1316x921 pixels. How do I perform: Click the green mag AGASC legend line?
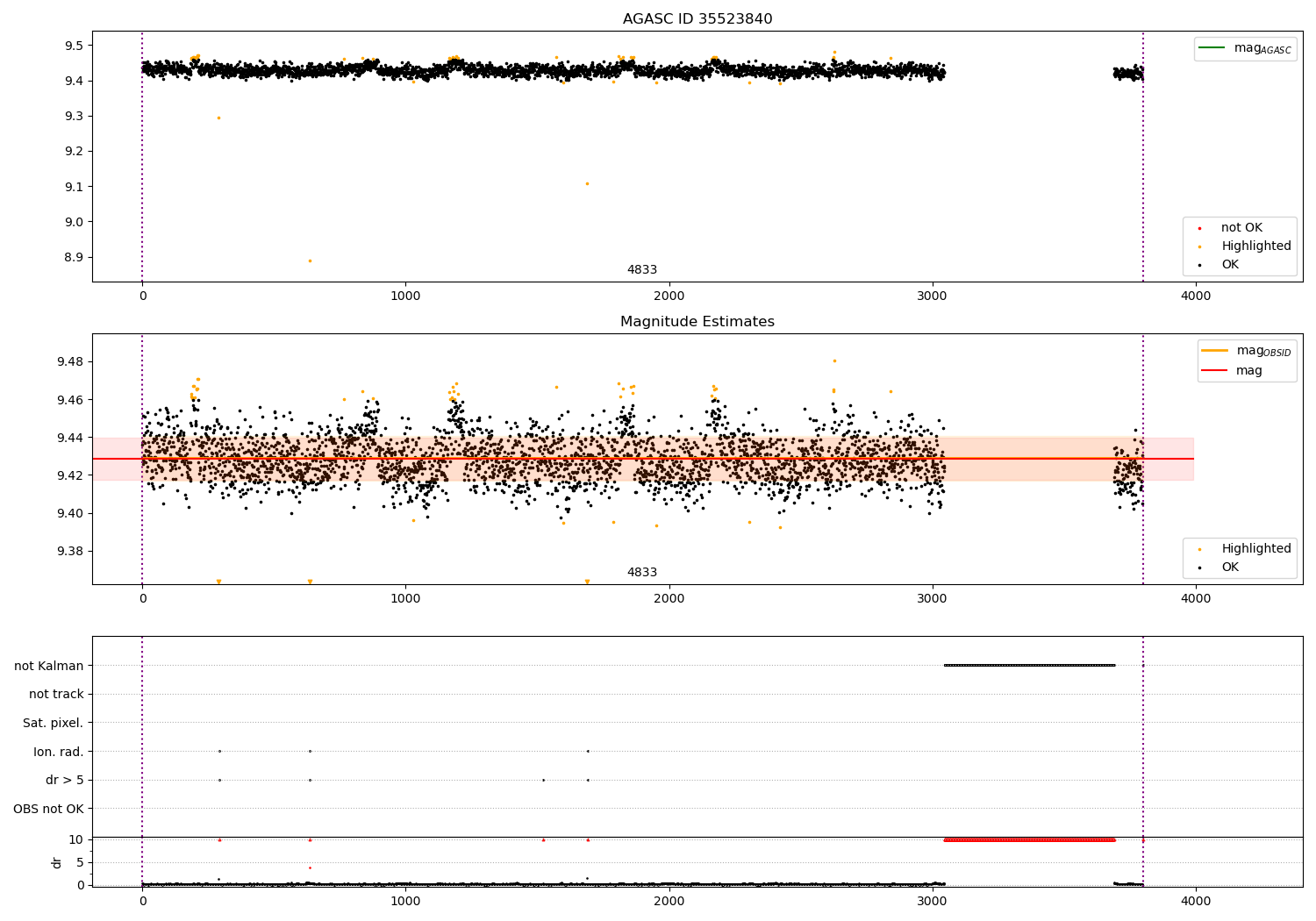point(1212,48)
